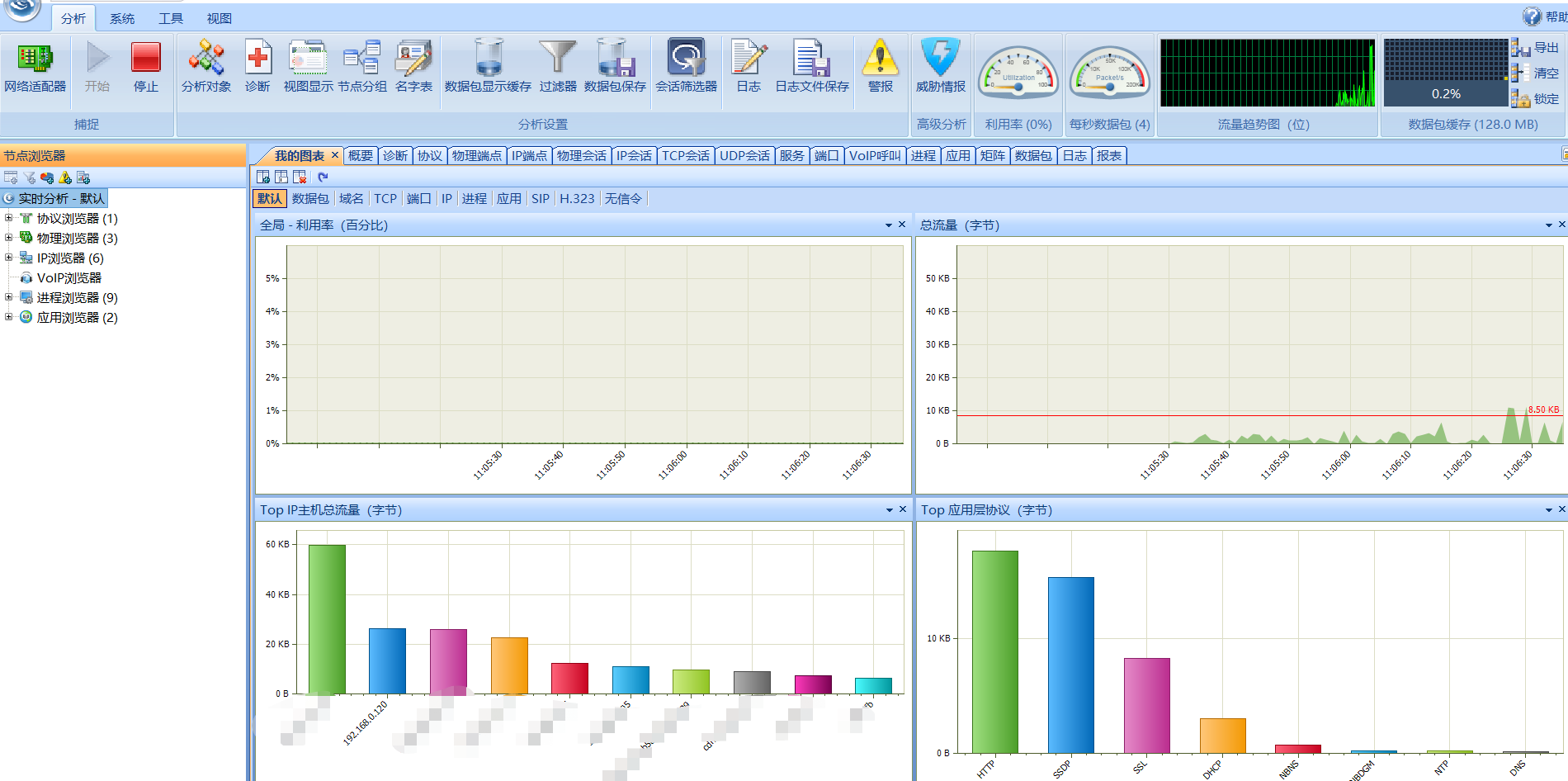Open the 矩阵 matrix tab
The width and height of the screenshot is (1568, 781).
[993, 155]
